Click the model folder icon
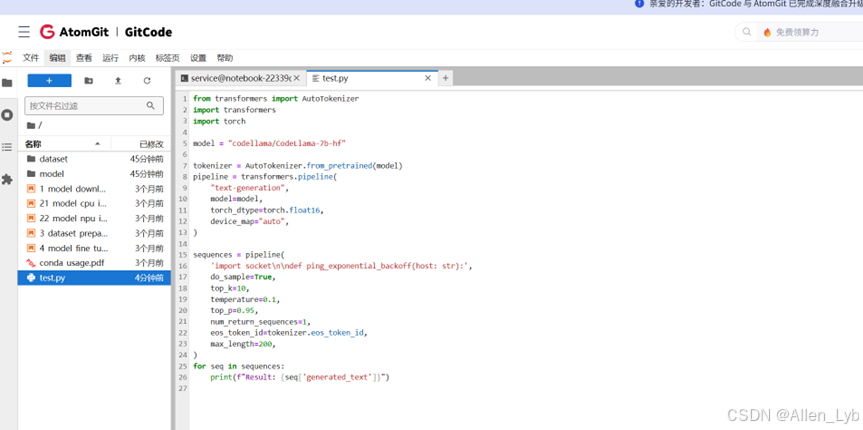863x430 pixels. click(31, 174)
